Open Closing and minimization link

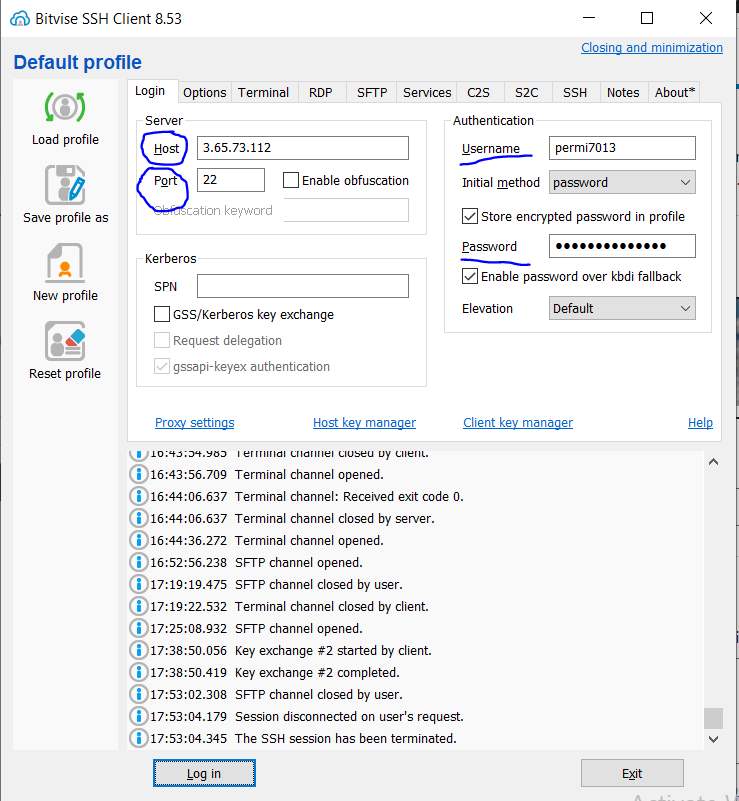652,48
